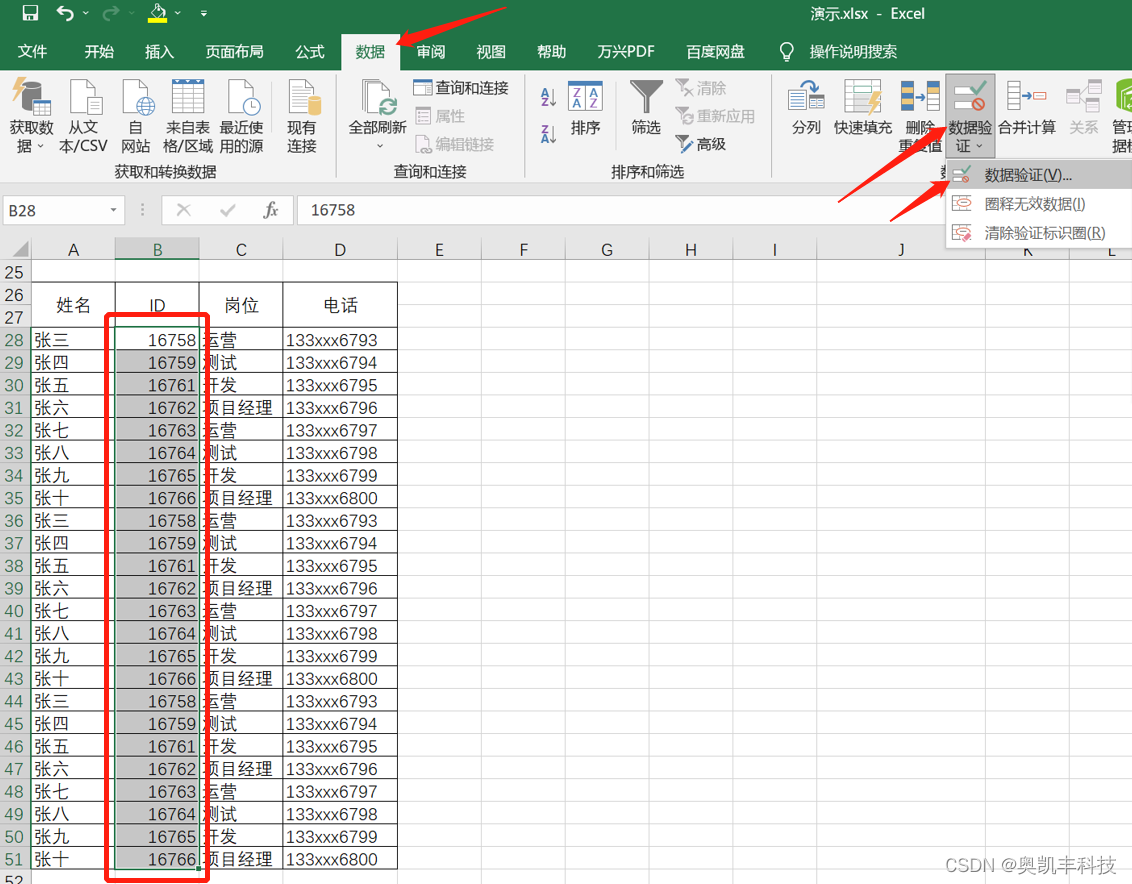Click cell D35 with 133xxx6800

pos(340,498)
